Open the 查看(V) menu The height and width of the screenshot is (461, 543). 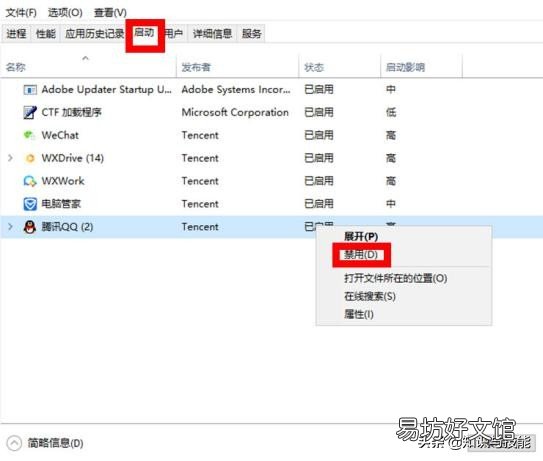tap(110, 13)
